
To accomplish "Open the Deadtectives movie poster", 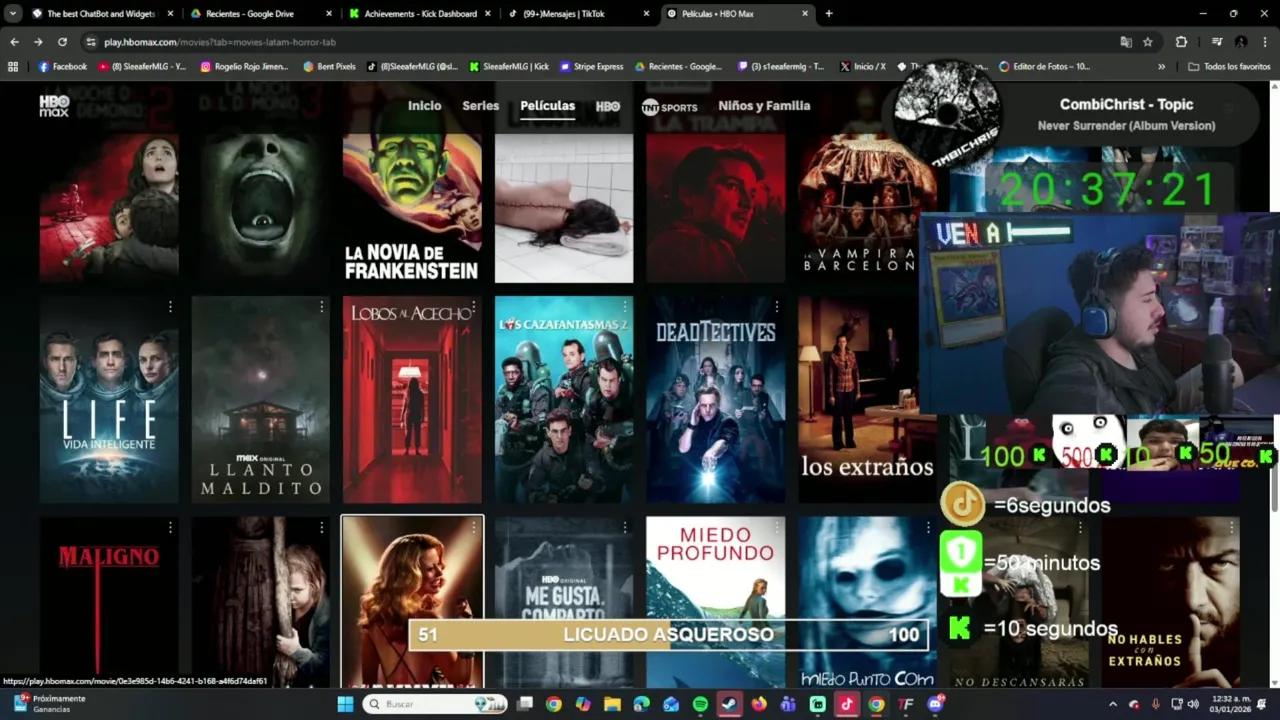I will 716,399.
